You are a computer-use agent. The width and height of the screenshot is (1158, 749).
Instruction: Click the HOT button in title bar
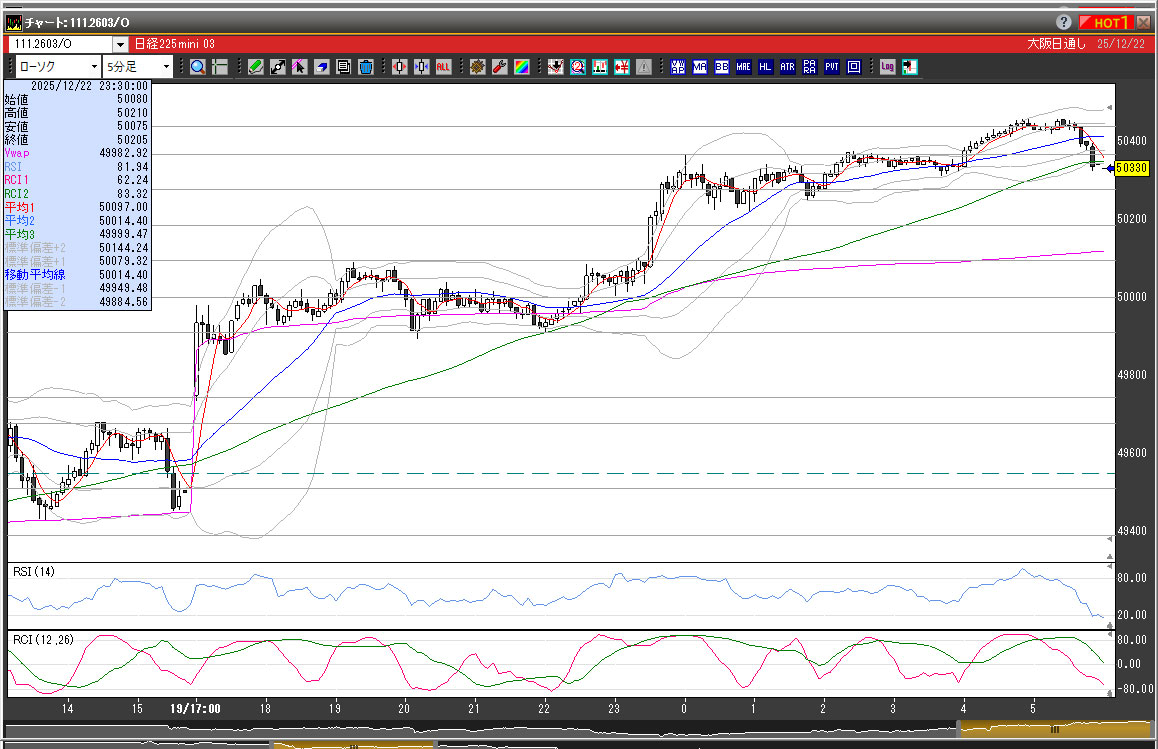pos(1107,22)
